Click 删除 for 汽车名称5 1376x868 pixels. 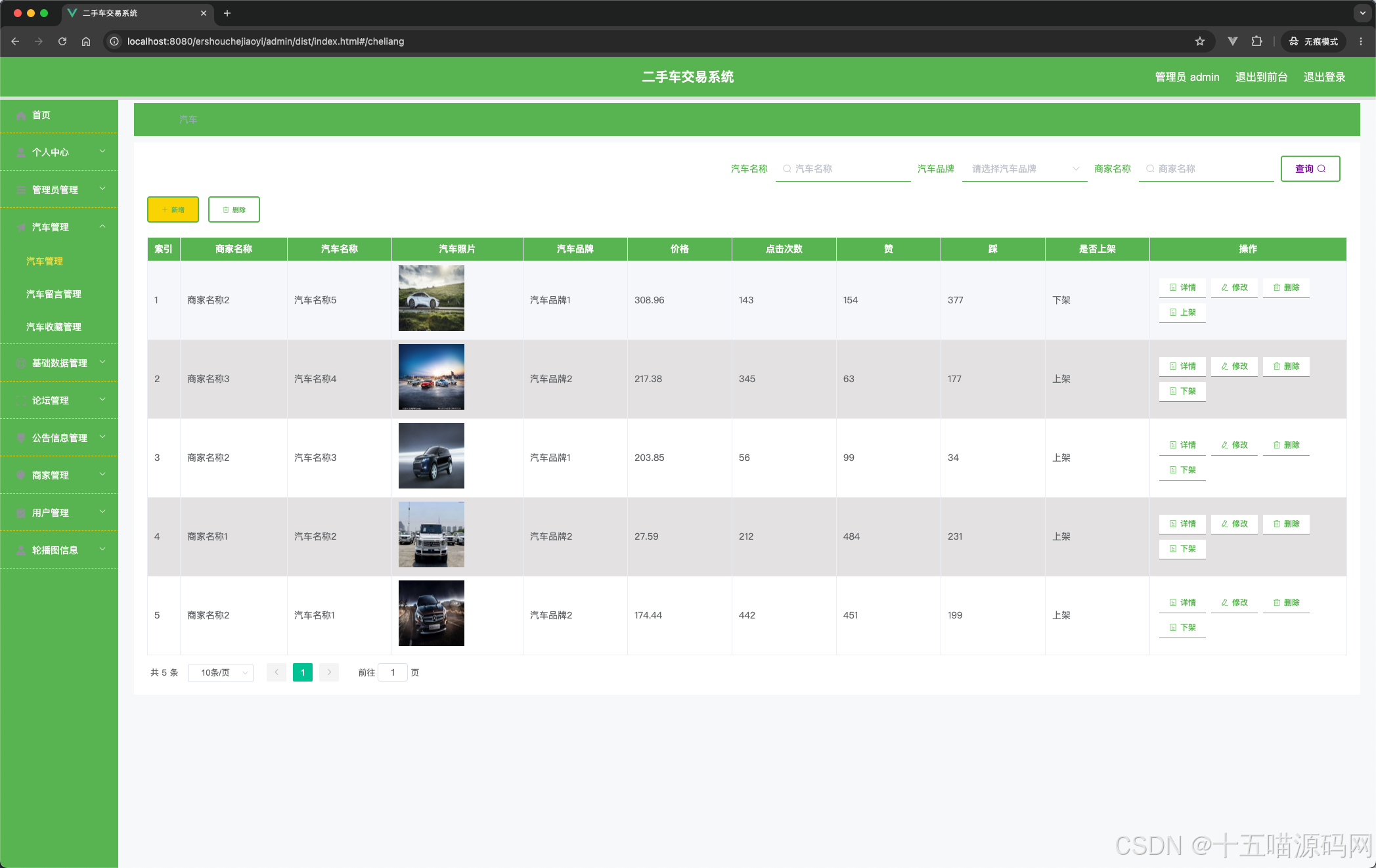click(1286, 288)
